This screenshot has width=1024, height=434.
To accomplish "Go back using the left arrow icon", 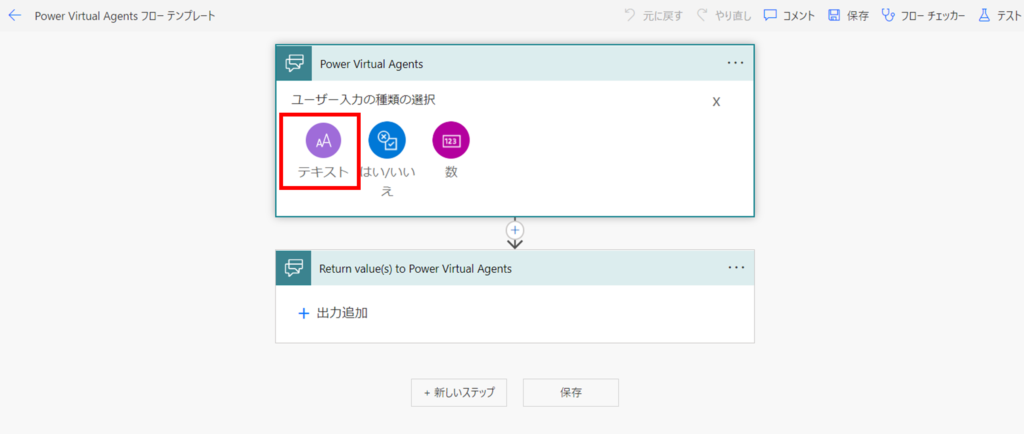I will (x=14, y=15).
